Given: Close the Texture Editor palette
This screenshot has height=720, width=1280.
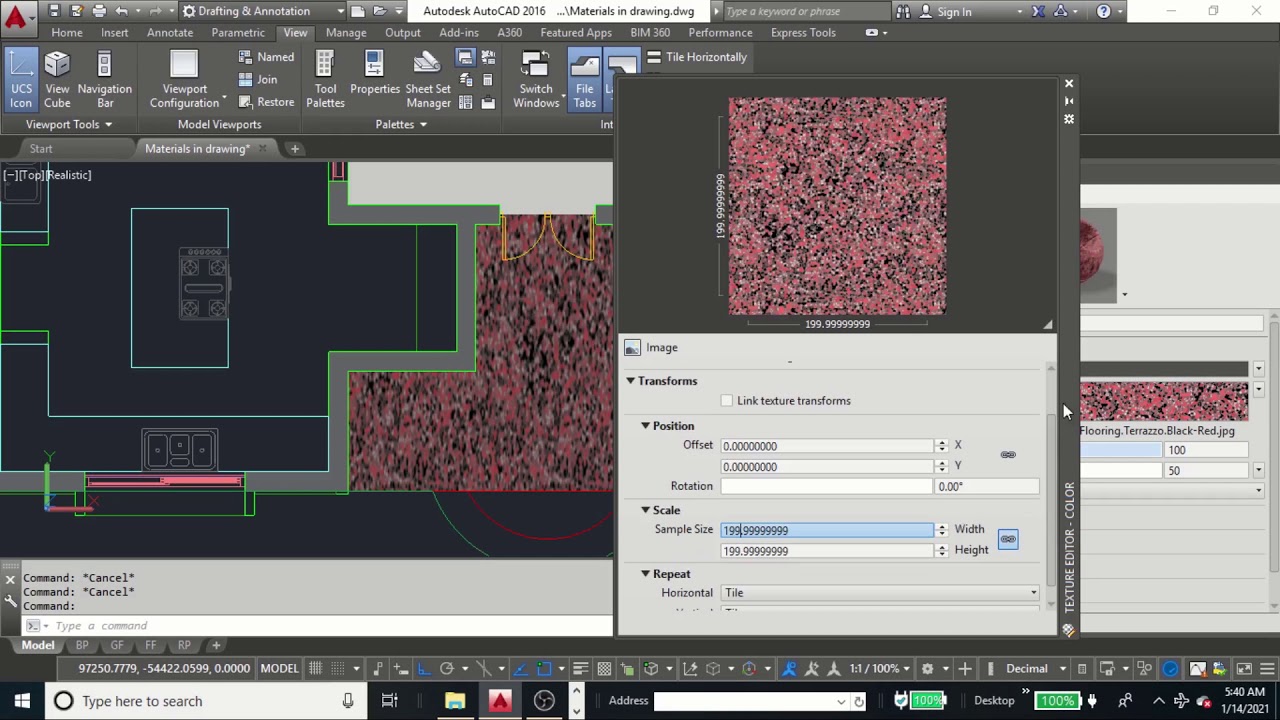Looking at the screenshot, I should 1068,84.
